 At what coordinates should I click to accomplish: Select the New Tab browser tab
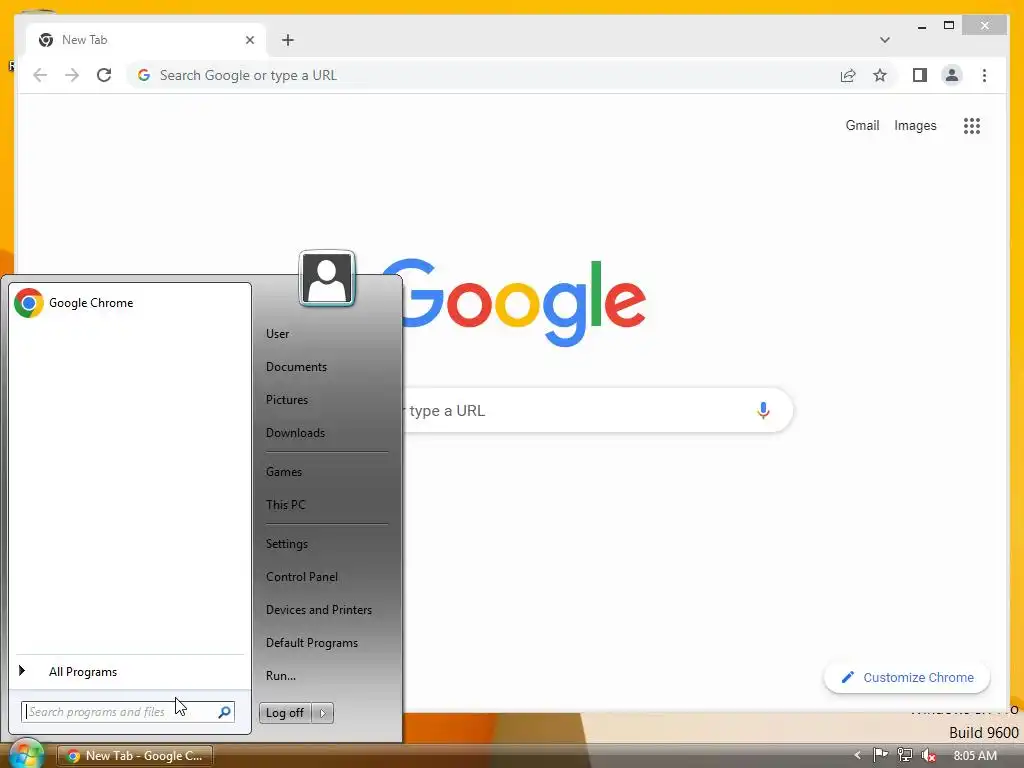point(145,40)
